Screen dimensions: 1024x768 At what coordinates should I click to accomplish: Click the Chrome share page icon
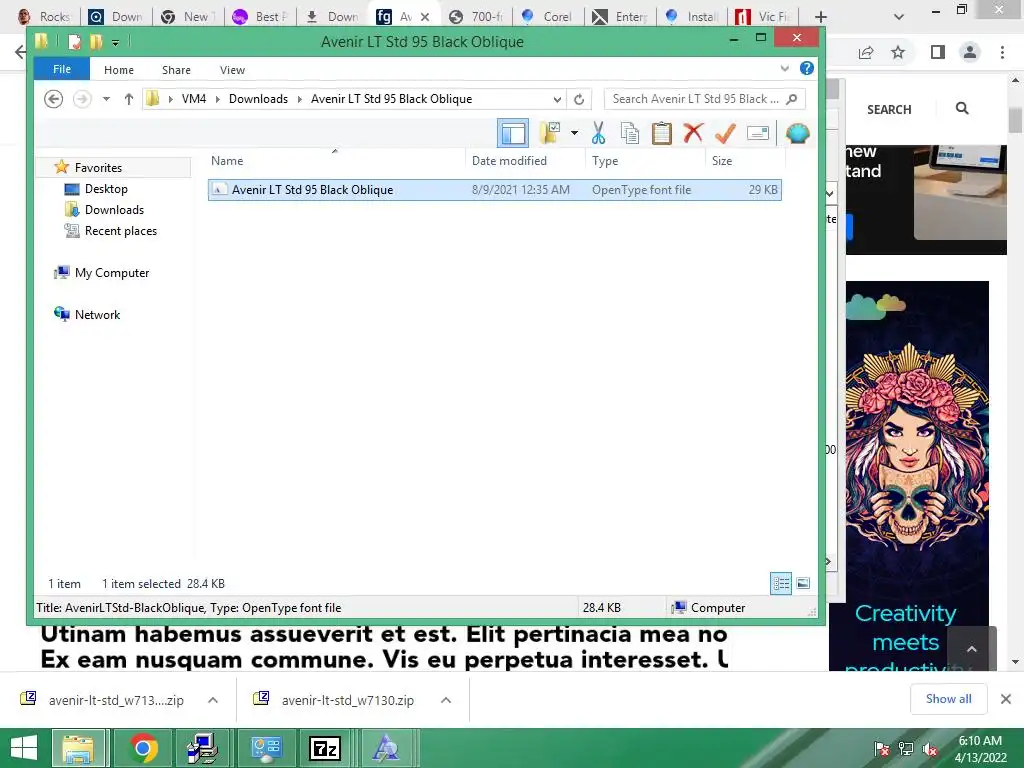(866, 53)
